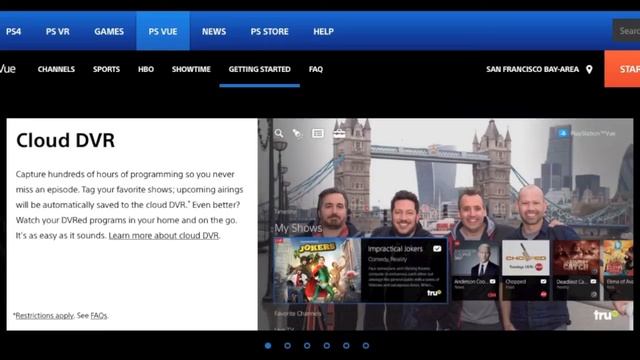This screenshot has width=640, height=360.
Task: Select the fourth carousel dot
Action: pos(327,346)
